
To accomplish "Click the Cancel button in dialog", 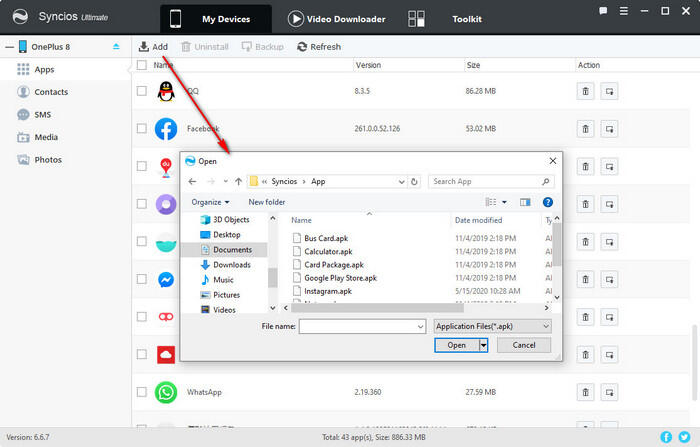I will point(524,345).
